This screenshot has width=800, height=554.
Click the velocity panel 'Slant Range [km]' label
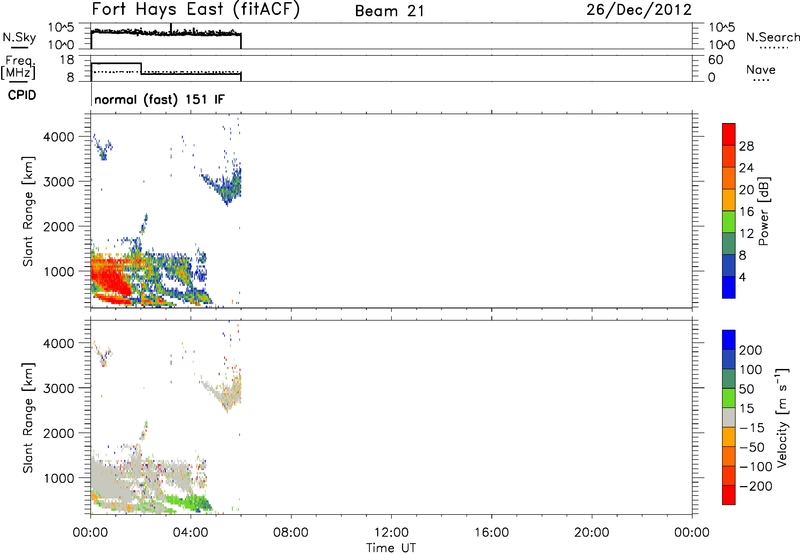point(28,418)
